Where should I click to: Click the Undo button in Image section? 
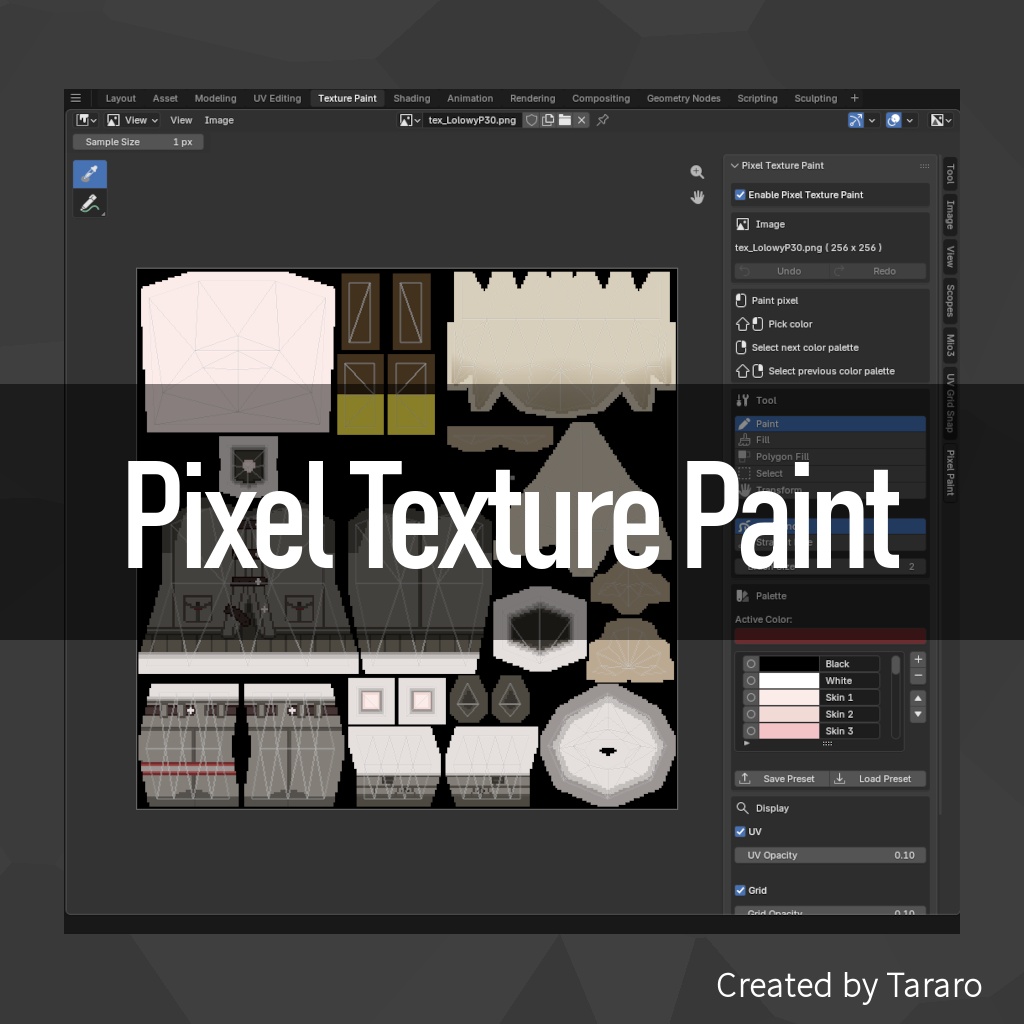(x=782, y=271)
